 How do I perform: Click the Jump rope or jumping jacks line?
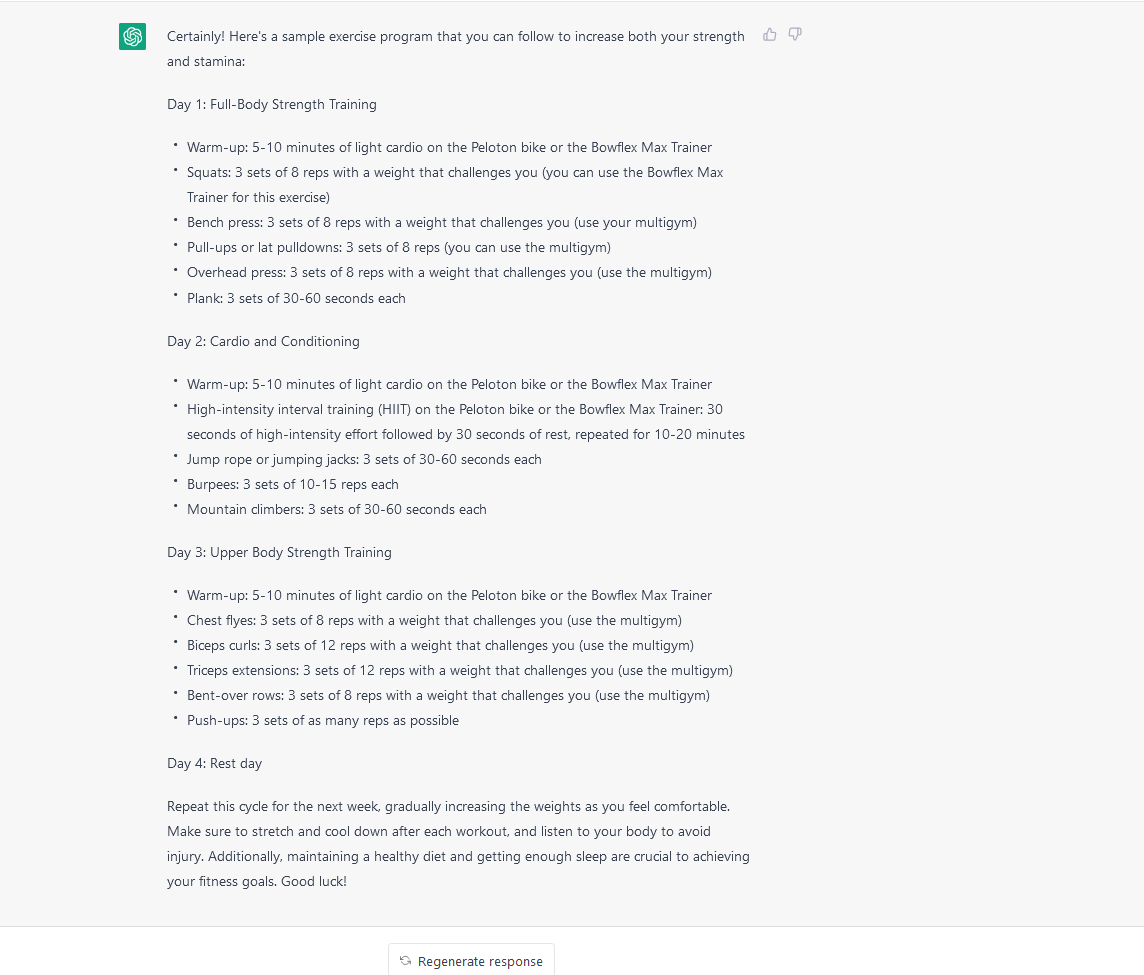tap(364, 459)
